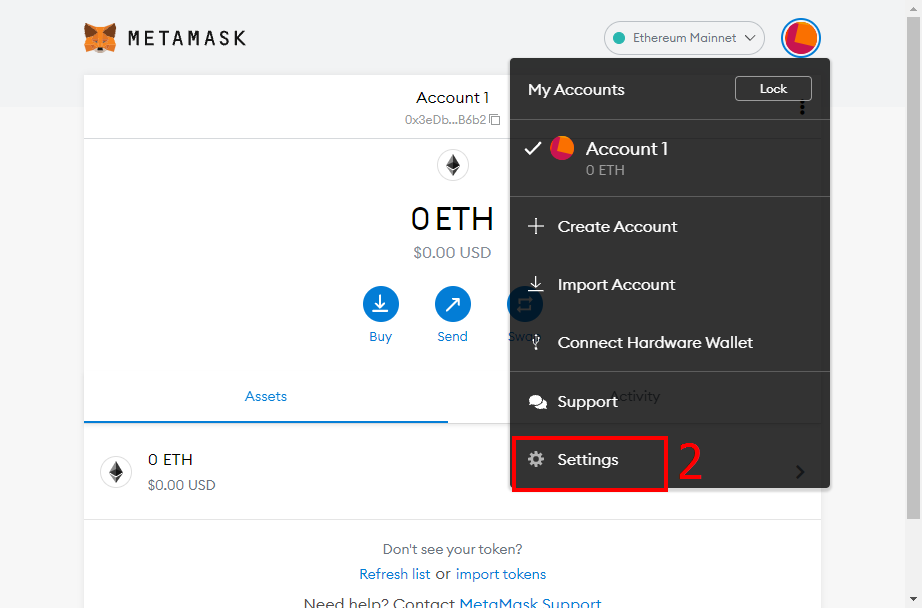Expand the Ethereum Mainnet network dropdown
This screenshot has height=608, width=922.
[x=684, y=38]
